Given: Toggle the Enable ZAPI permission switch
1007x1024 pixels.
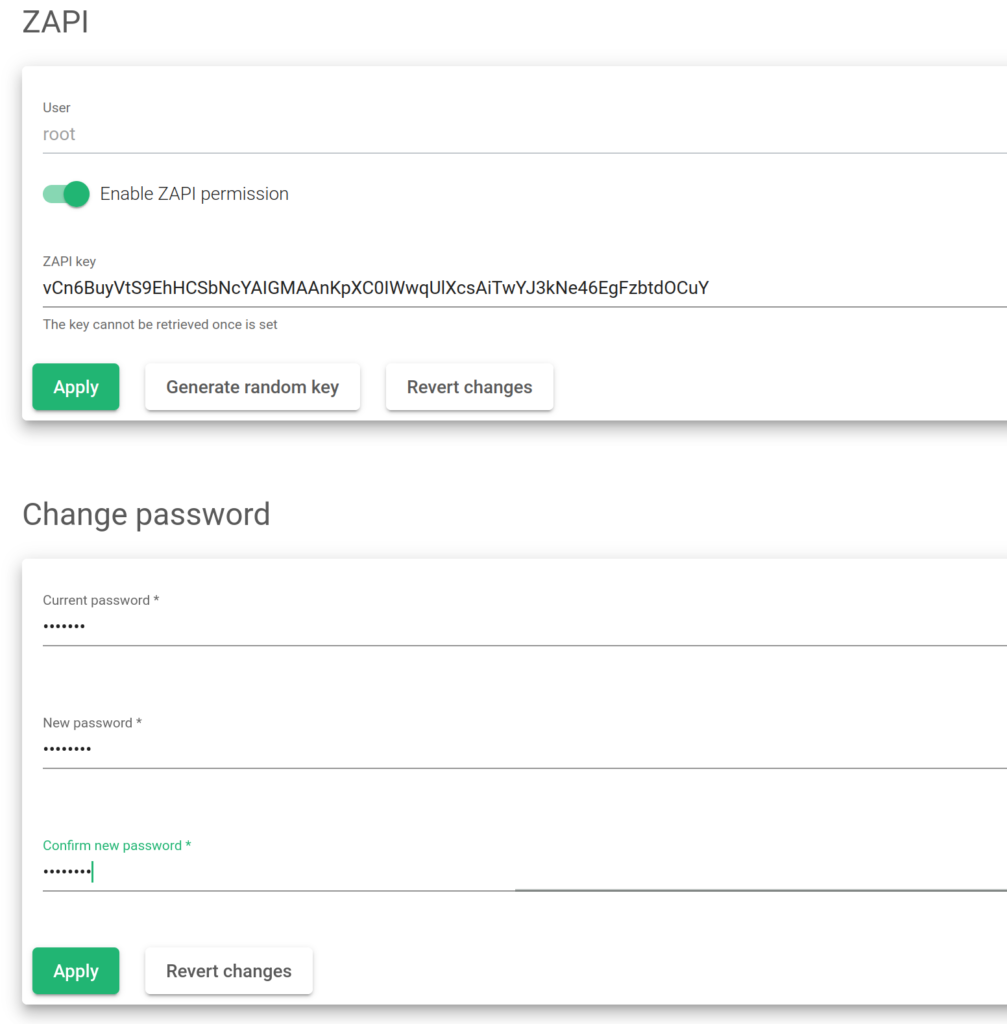Looking at the screenshot, I should pyautogui.click(x=66, y=194).
